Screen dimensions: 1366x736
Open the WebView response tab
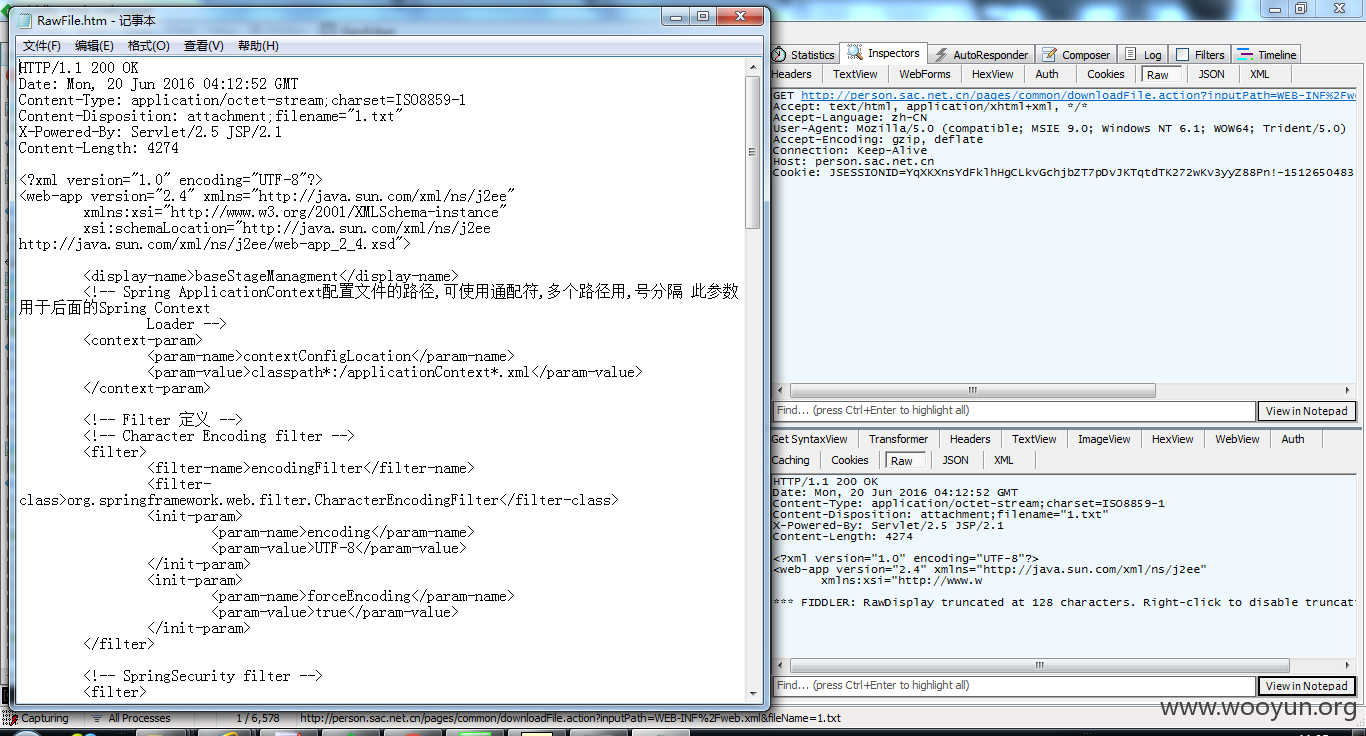click(x=1237, y=439)
